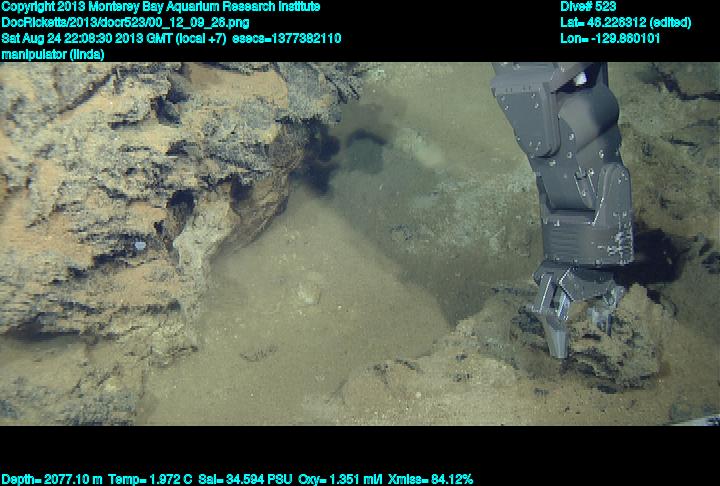The height and width of the screenshot is (486, 720).
Task: Click the "Copyright 2013 Monterey Bay Aquarium Research Institute" text
Action: (x=161, y=7)
